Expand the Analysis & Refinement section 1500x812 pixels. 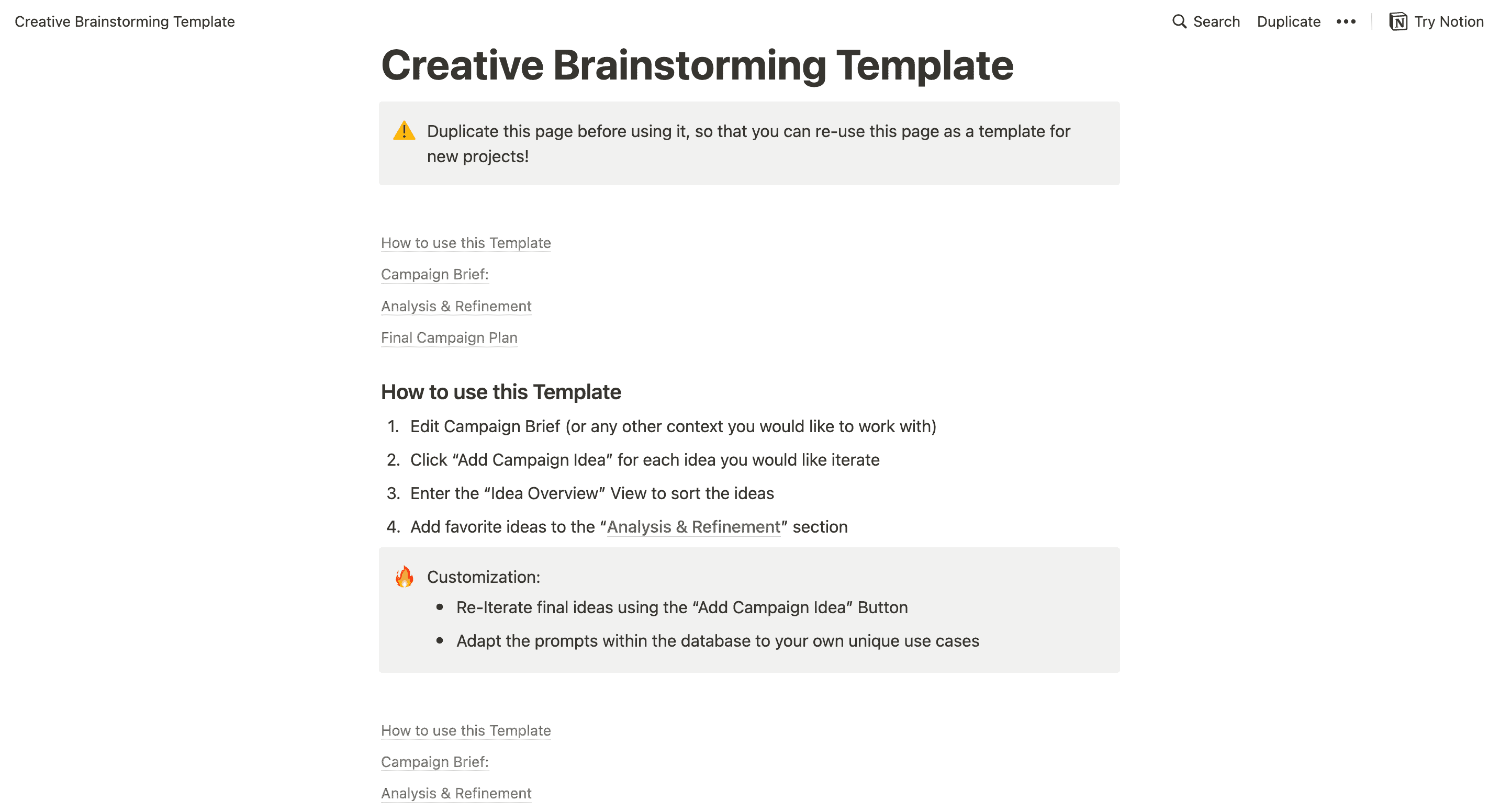coord(456,305)
